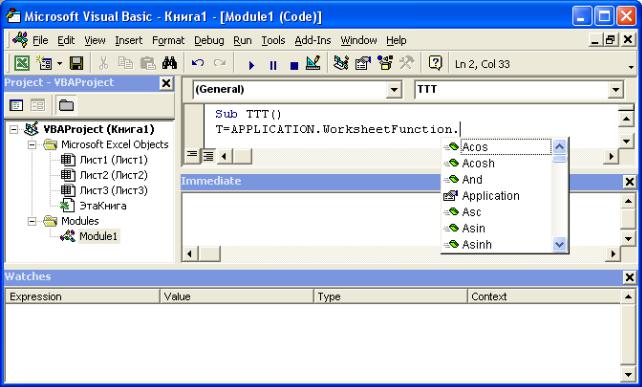Open the Edit menu

(x=66, y=40)
